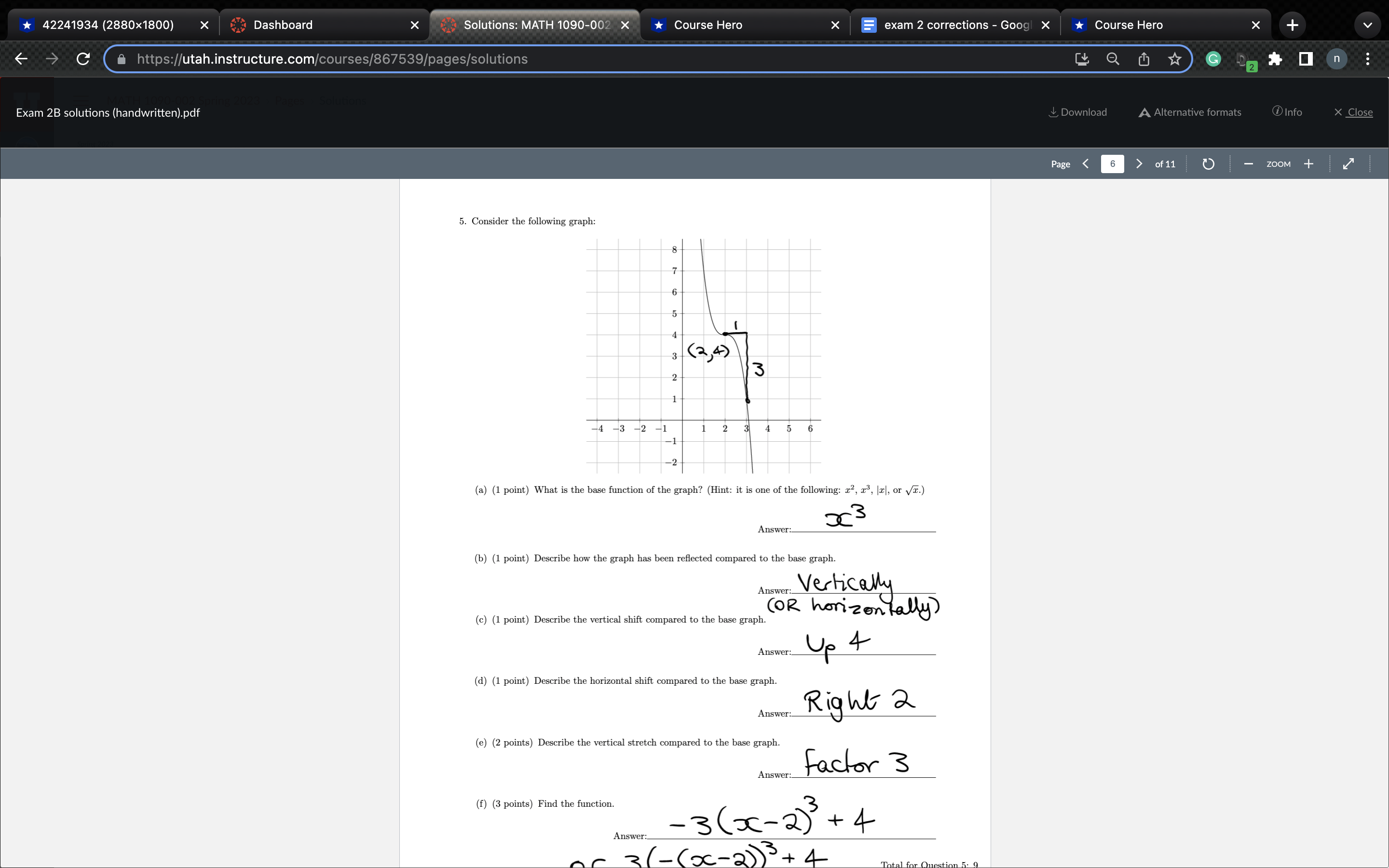This screenshot has height=868, width=1389.
Task: Edit the page number field showing 6
Action: click(x=1112, y=164)
